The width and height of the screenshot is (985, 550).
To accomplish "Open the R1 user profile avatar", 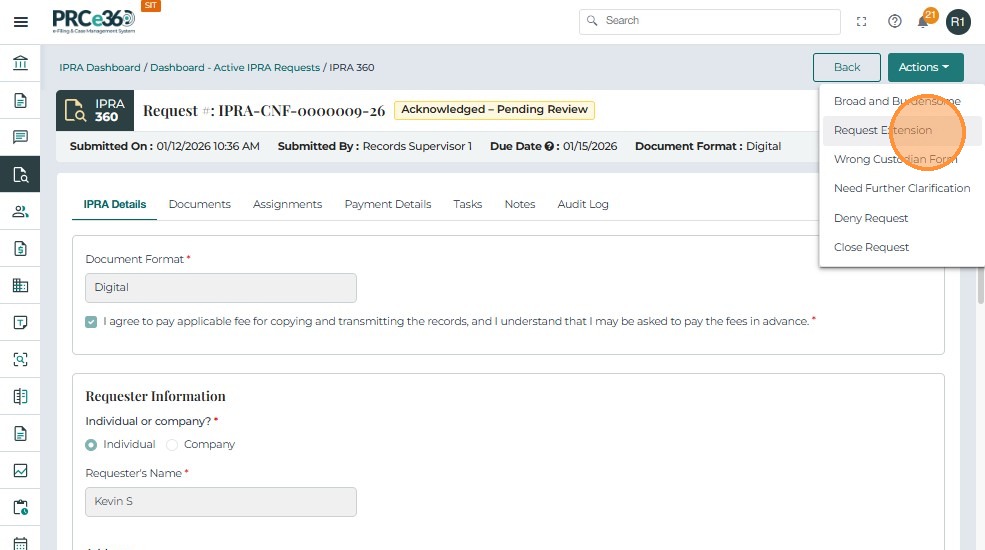I will 958,22.
